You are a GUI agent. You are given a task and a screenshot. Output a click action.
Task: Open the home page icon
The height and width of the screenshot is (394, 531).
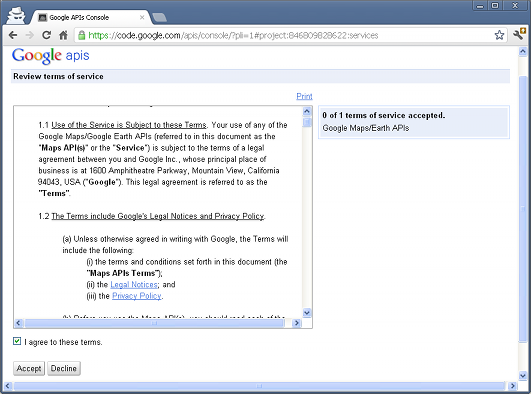(x=63, y=35)
